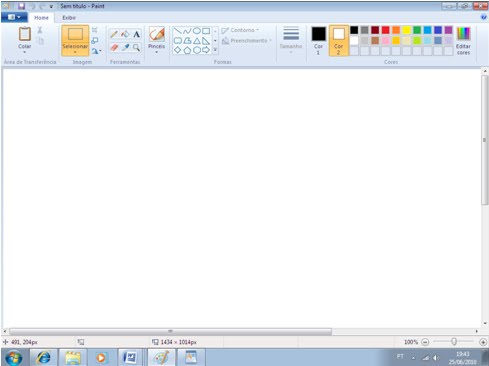The height and width of the screenshot is (366, 489).
Task: Select the Text tool (letter A)
Action: (136, 34)
